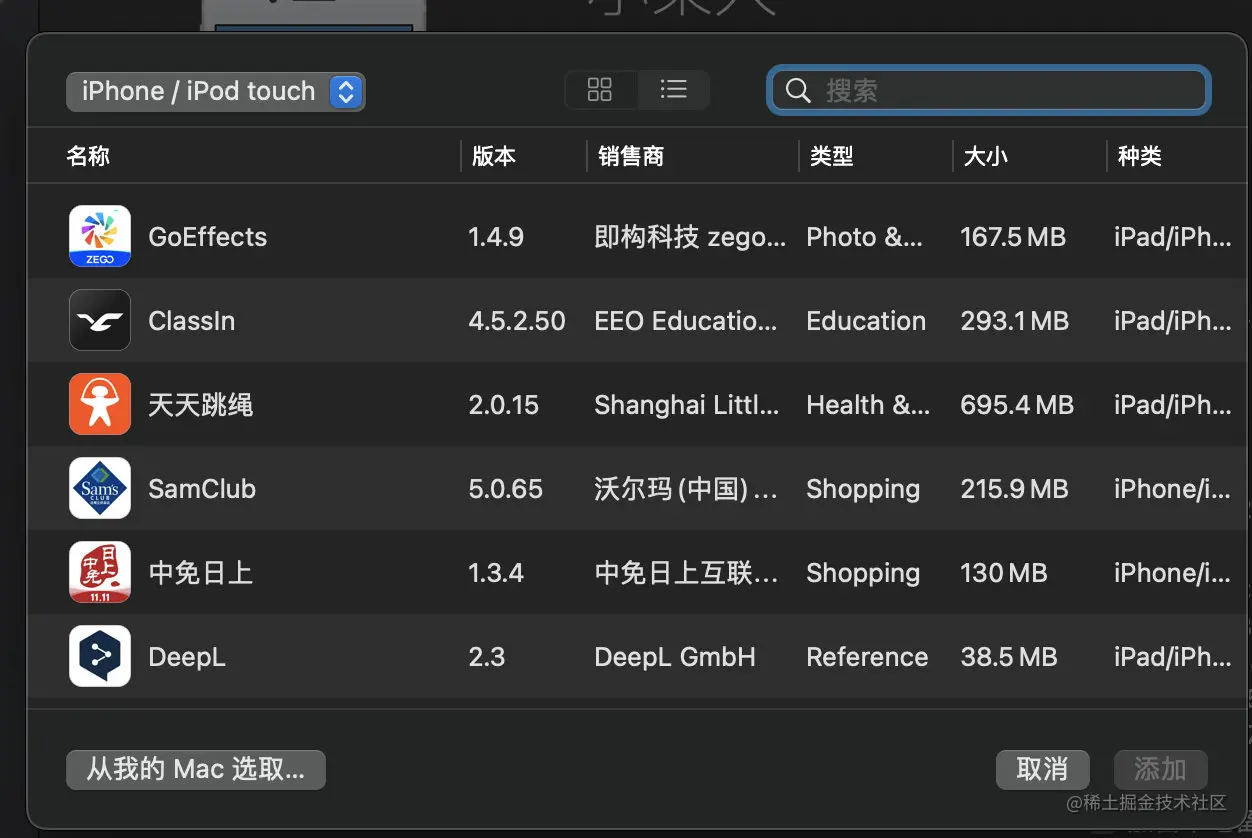Click the Health &... type cell
This screenshot has width=1252, height=838.
[x=868, y=405]
